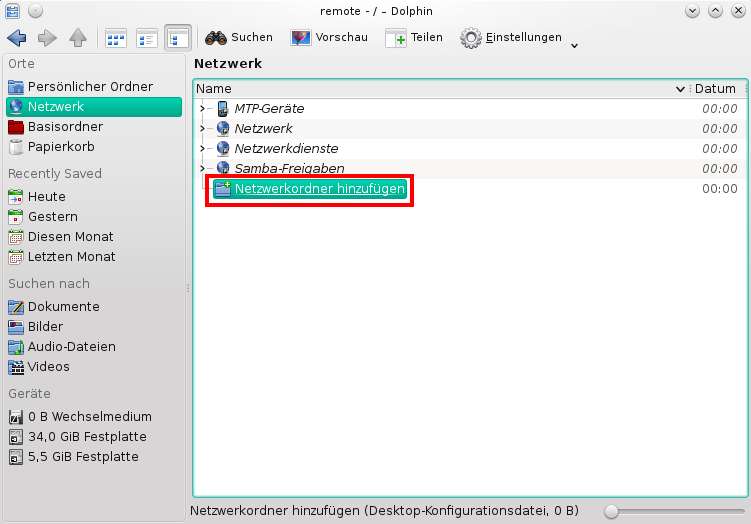
Task: Expand the Samba-Freigaben tree node
Action: tap(202, 169)
